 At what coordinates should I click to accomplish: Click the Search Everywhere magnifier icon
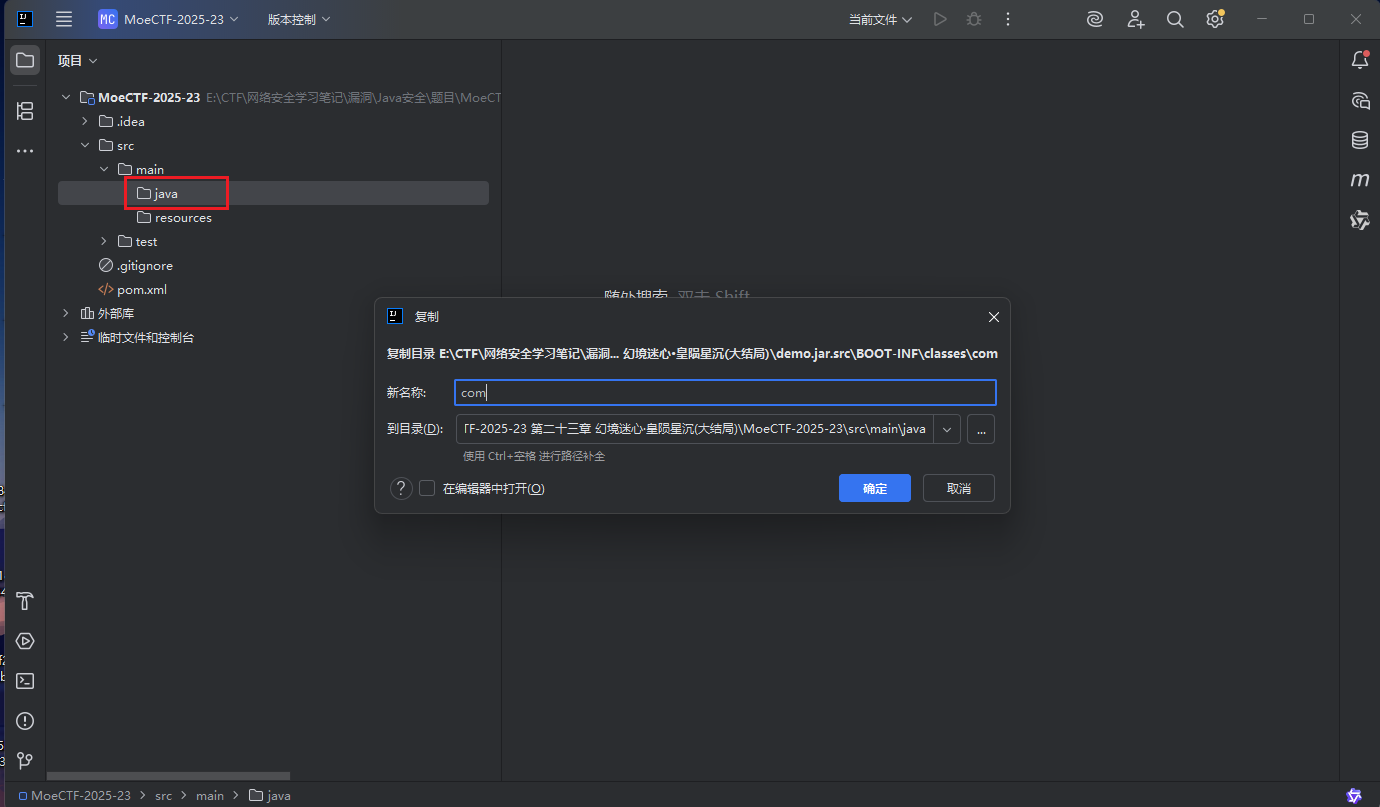pos(1175,19)
